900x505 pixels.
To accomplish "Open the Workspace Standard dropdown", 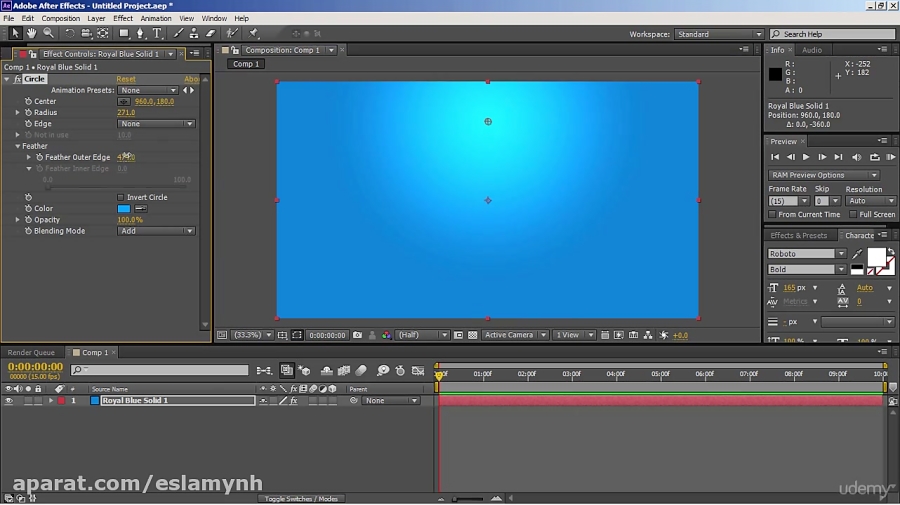I will [719, 34].
